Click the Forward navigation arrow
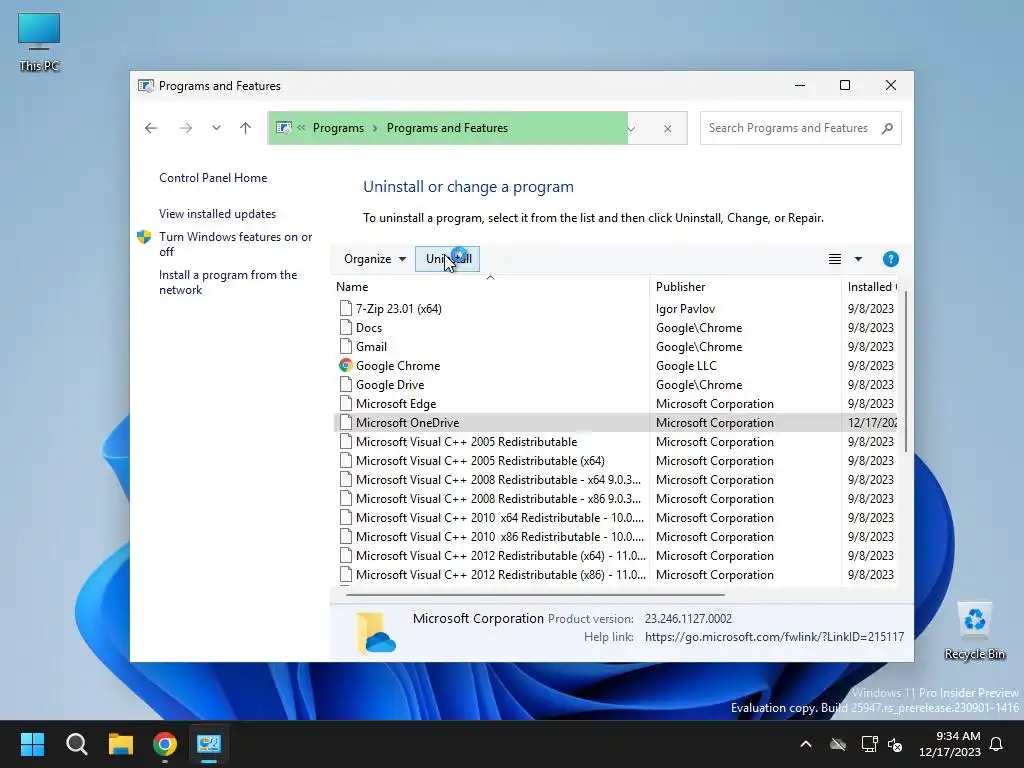The height and width of the screenshot is (768, 1024). 185,128
